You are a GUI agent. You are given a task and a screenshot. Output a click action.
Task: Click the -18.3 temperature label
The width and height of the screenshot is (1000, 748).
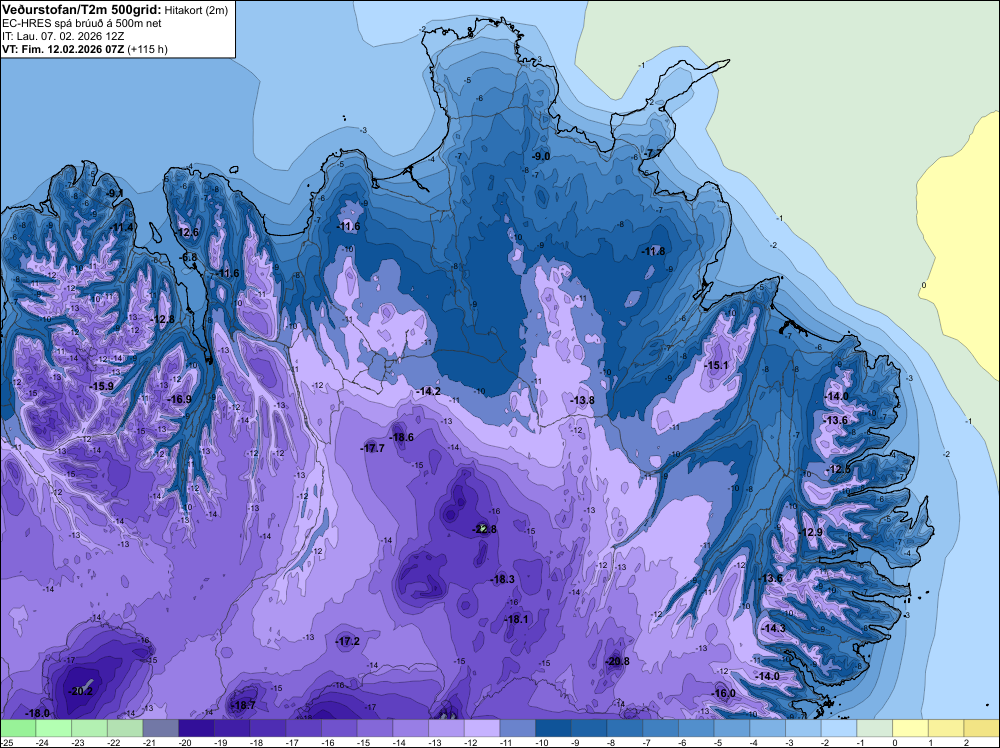coord(502,579)
